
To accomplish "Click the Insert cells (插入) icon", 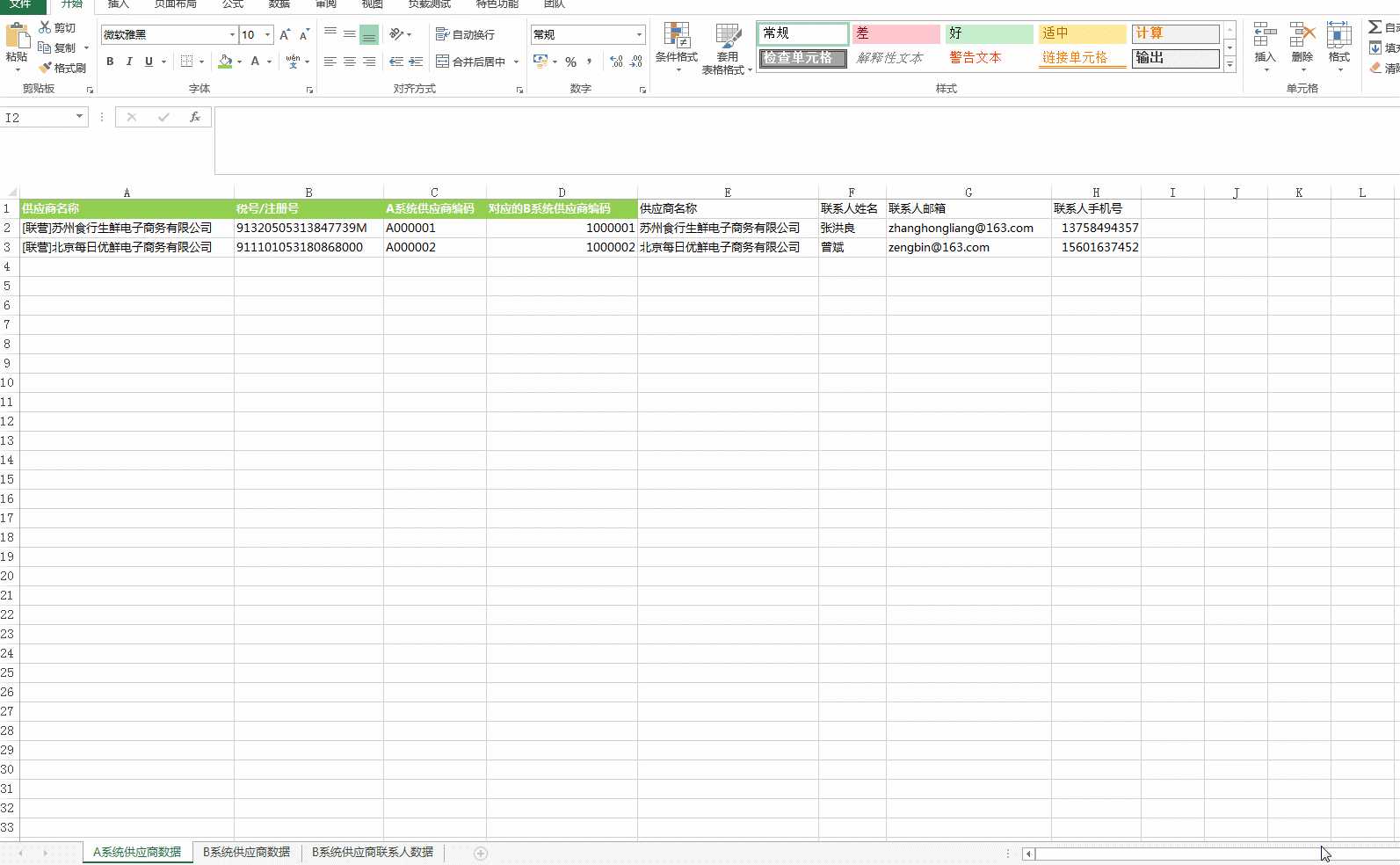I will tap(1265, 36).
